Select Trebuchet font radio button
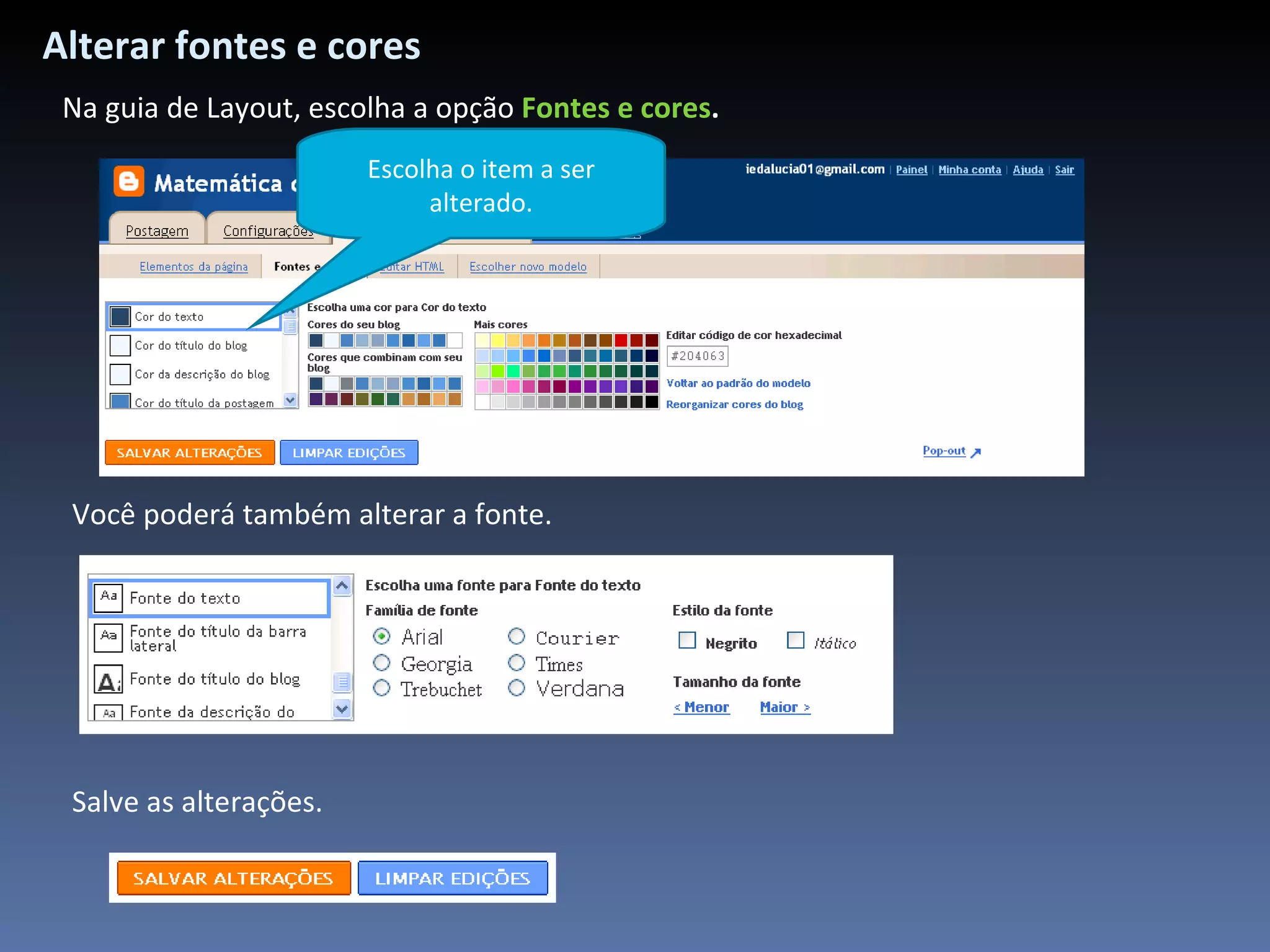 coord(382,688)
